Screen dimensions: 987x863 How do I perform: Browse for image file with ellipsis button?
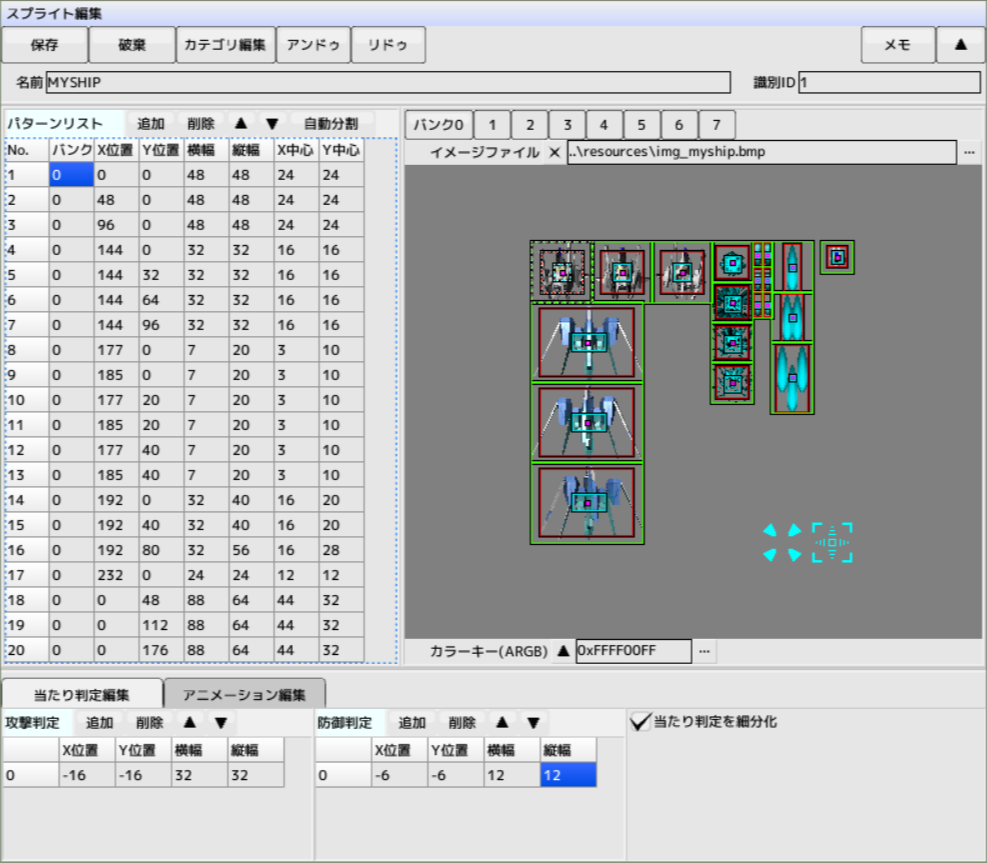point(969,152)
